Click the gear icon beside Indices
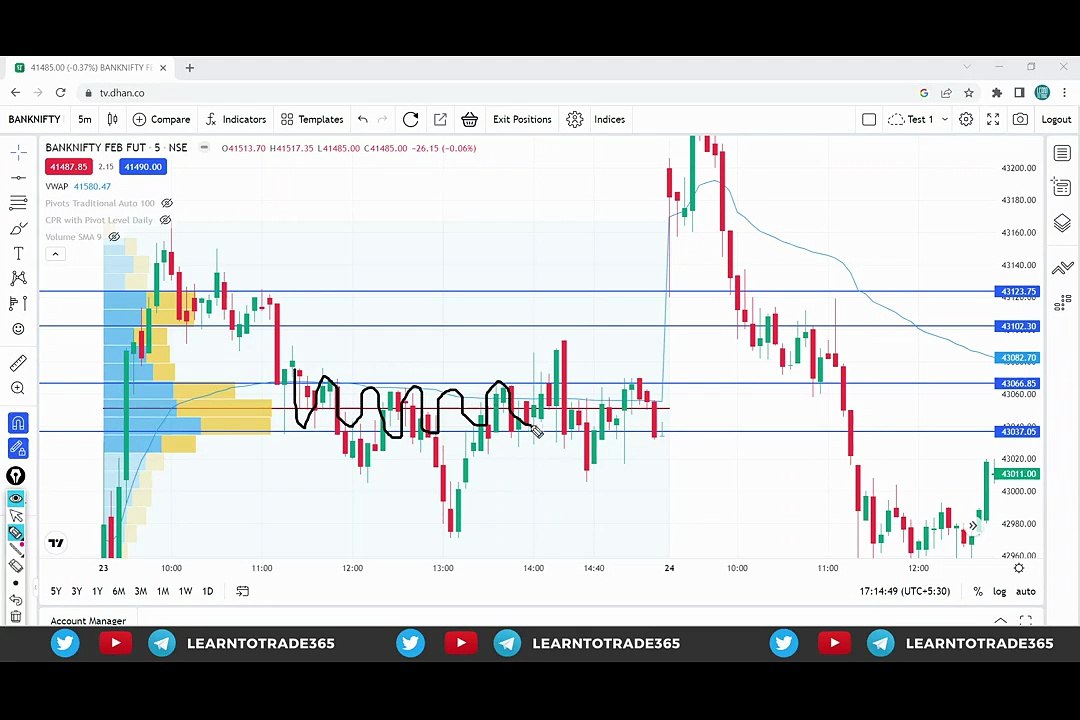Image resolution: width=1080 pixels, height=720 pixels. 574,119
